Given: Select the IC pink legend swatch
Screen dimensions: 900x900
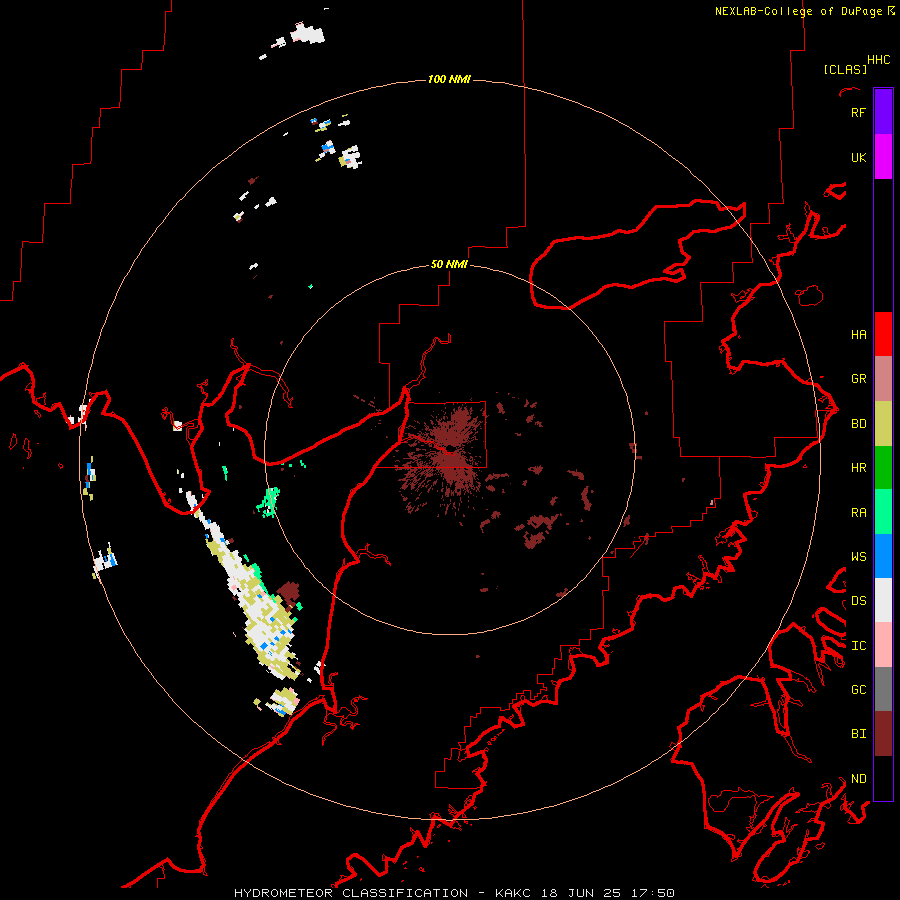Looking at the screenshot, I should [883, 645].
